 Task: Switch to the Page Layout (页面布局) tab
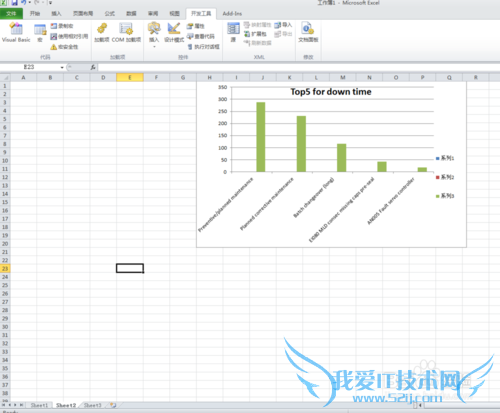(83, 14)
